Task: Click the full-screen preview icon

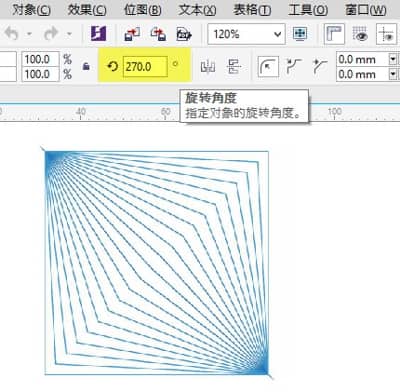Action: (300, 34)
